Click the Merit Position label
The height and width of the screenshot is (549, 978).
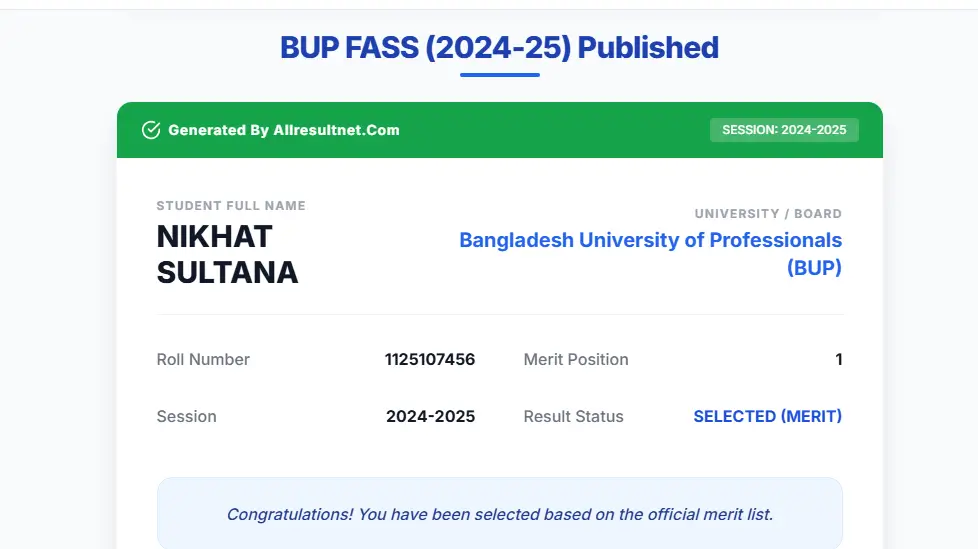coord(576,360)
